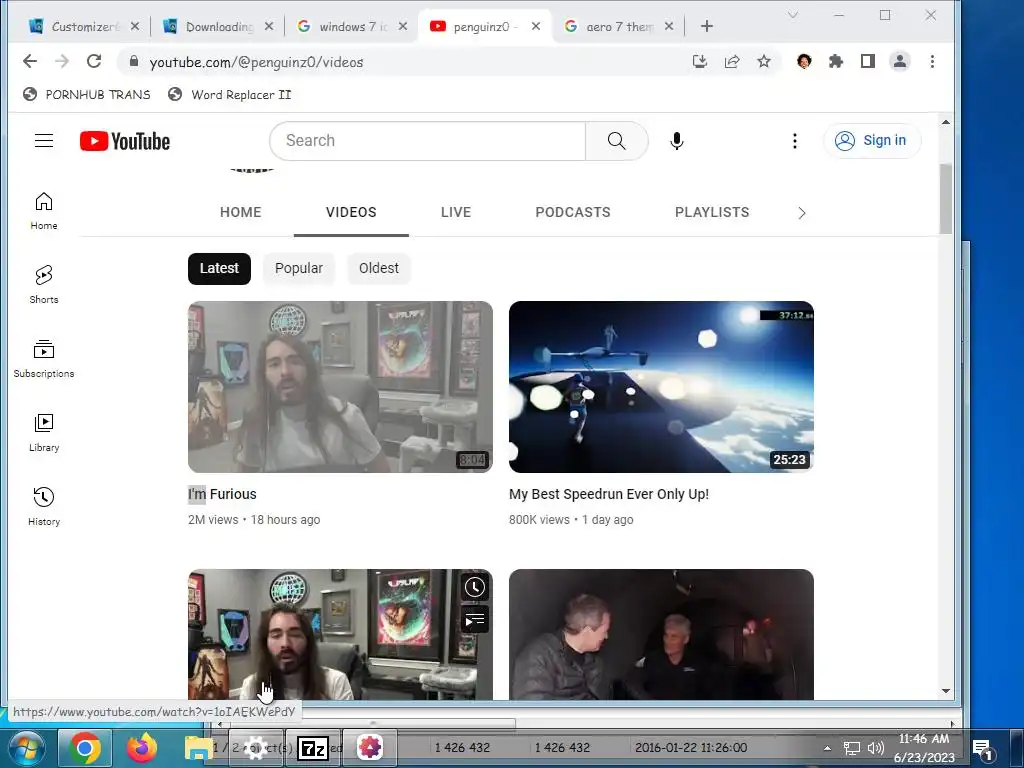1024x768 pixels.
Task: Open History in the sidebar
Action: 44,506
